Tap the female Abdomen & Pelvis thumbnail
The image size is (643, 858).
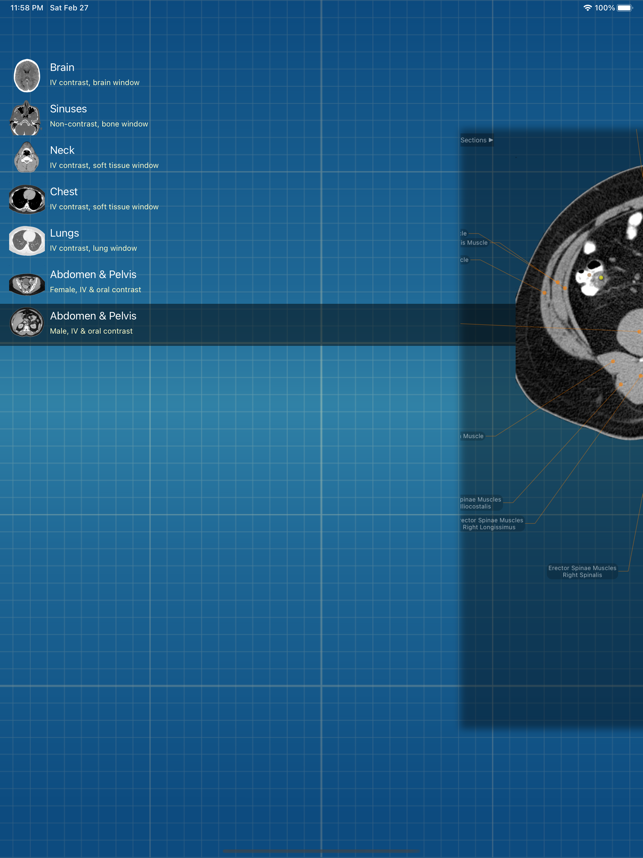(x=26, y=283)
